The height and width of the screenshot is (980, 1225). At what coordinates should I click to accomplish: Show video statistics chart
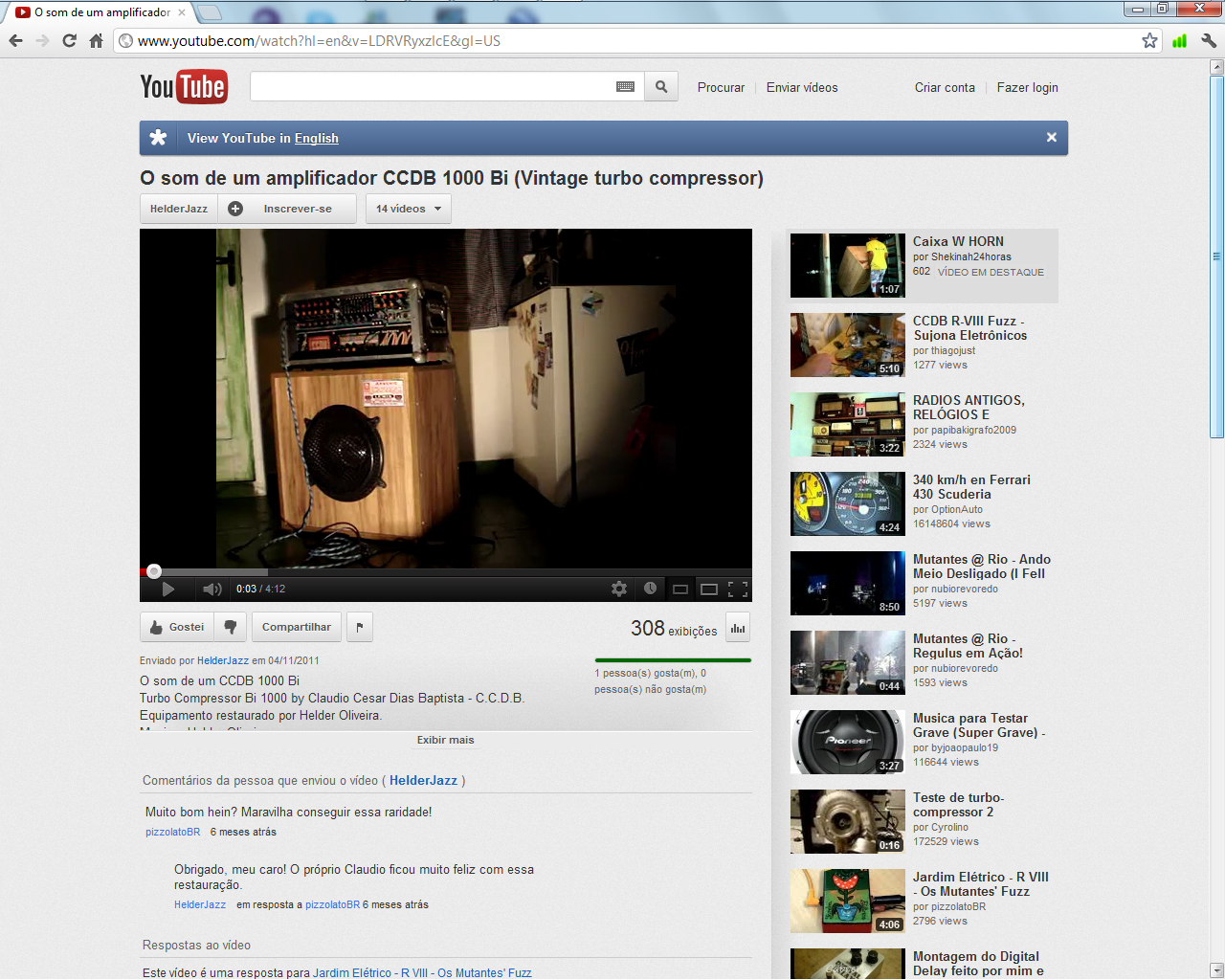[738, 628]
